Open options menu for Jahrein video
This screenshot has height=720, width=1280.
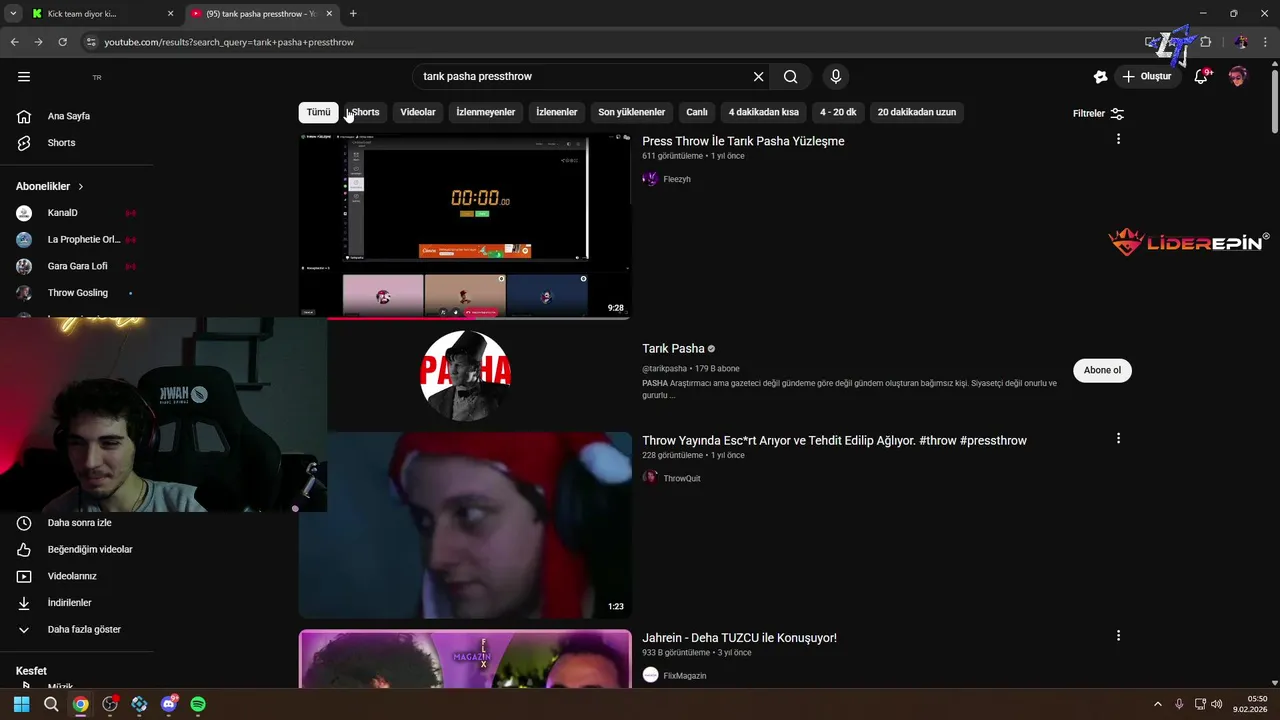point(1118,636)
